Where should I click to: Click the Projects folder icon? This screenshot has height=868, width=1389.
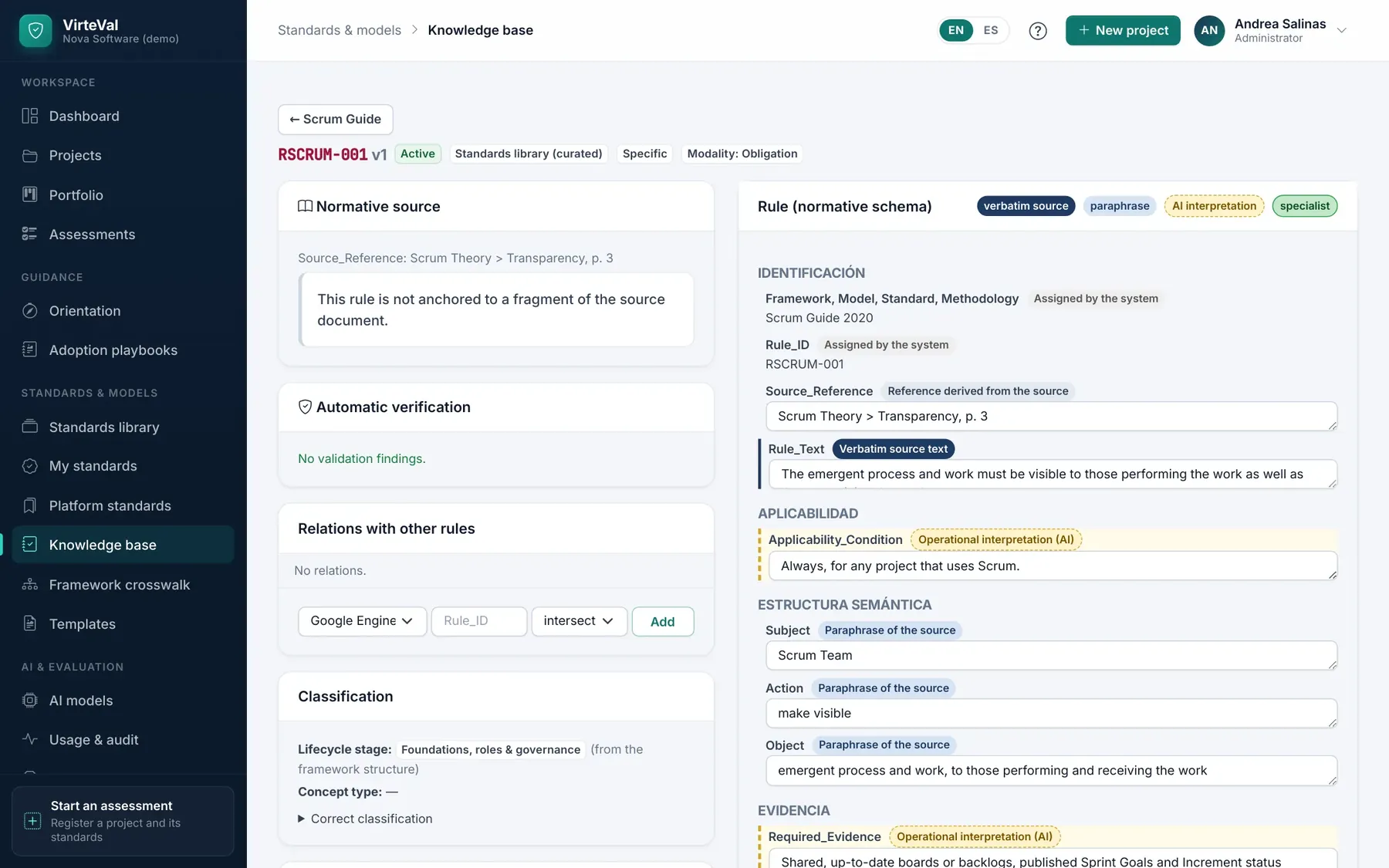(x=30, y=156)
